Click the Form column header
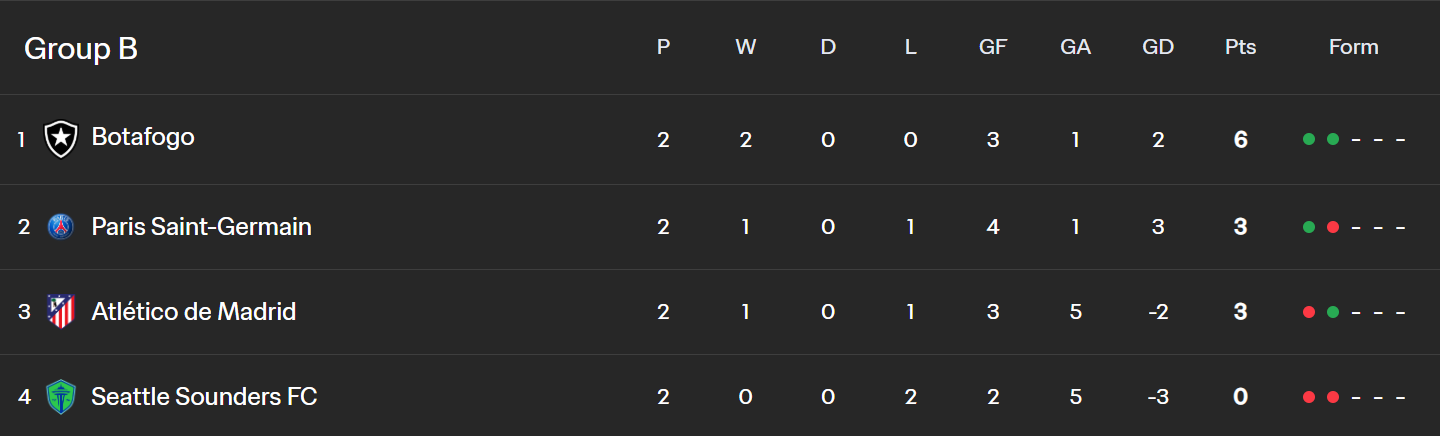 (1354, 47)
